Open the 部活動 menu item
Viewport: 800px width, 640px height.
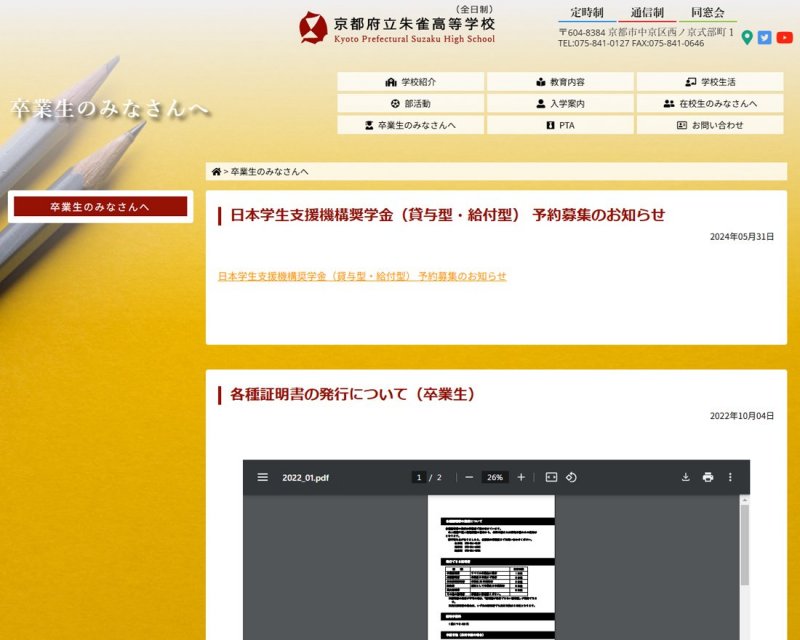coord(410,104)
